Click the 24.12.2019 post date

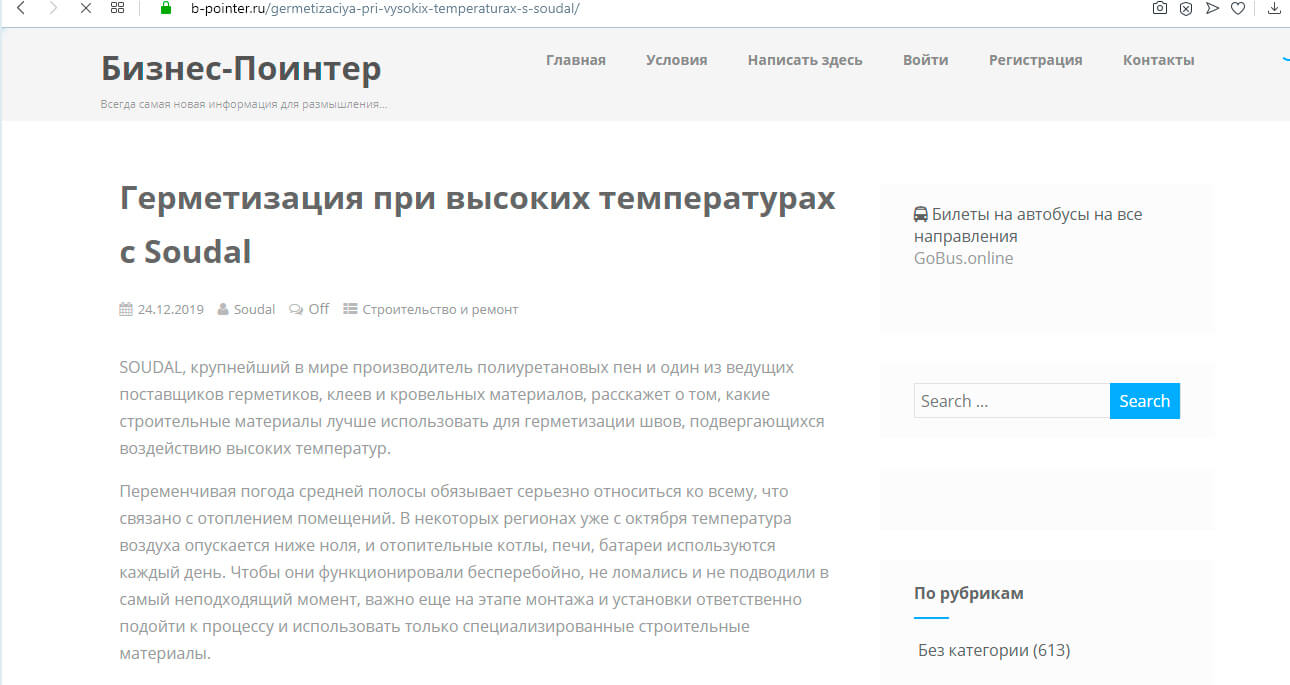(171, 309)
